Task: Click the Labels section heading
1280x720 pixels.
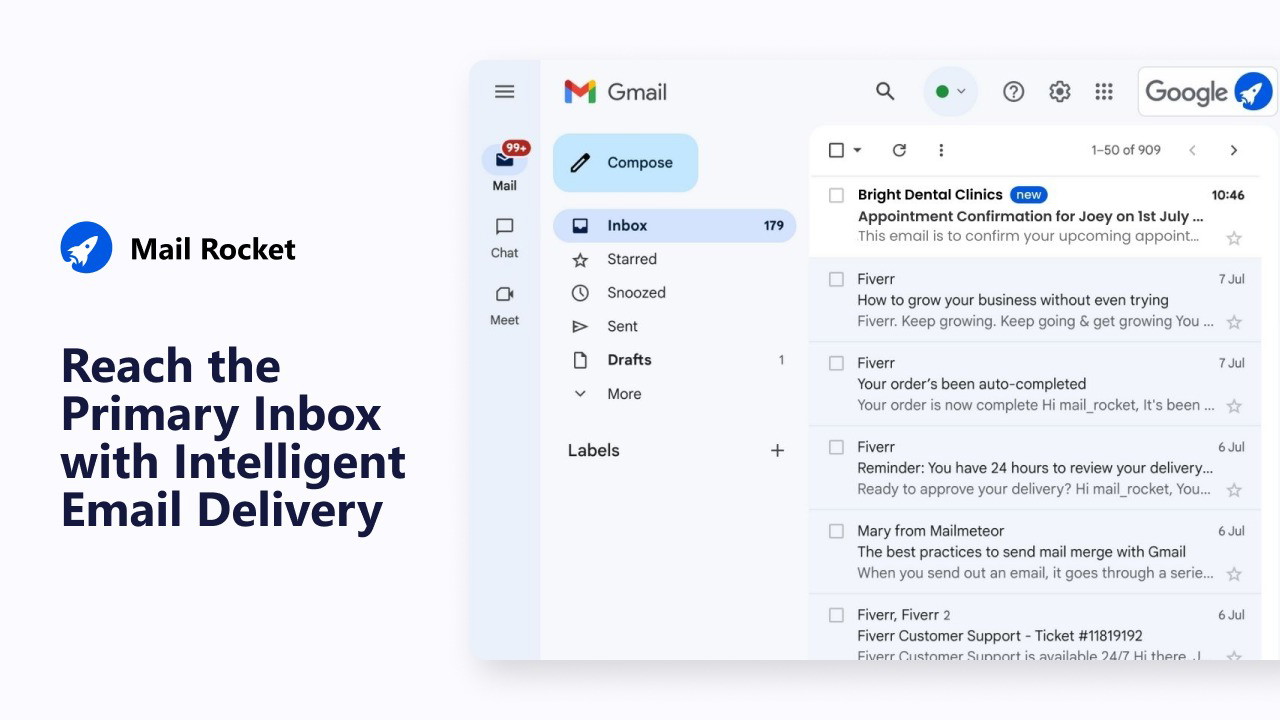Action: pos(594,450)
